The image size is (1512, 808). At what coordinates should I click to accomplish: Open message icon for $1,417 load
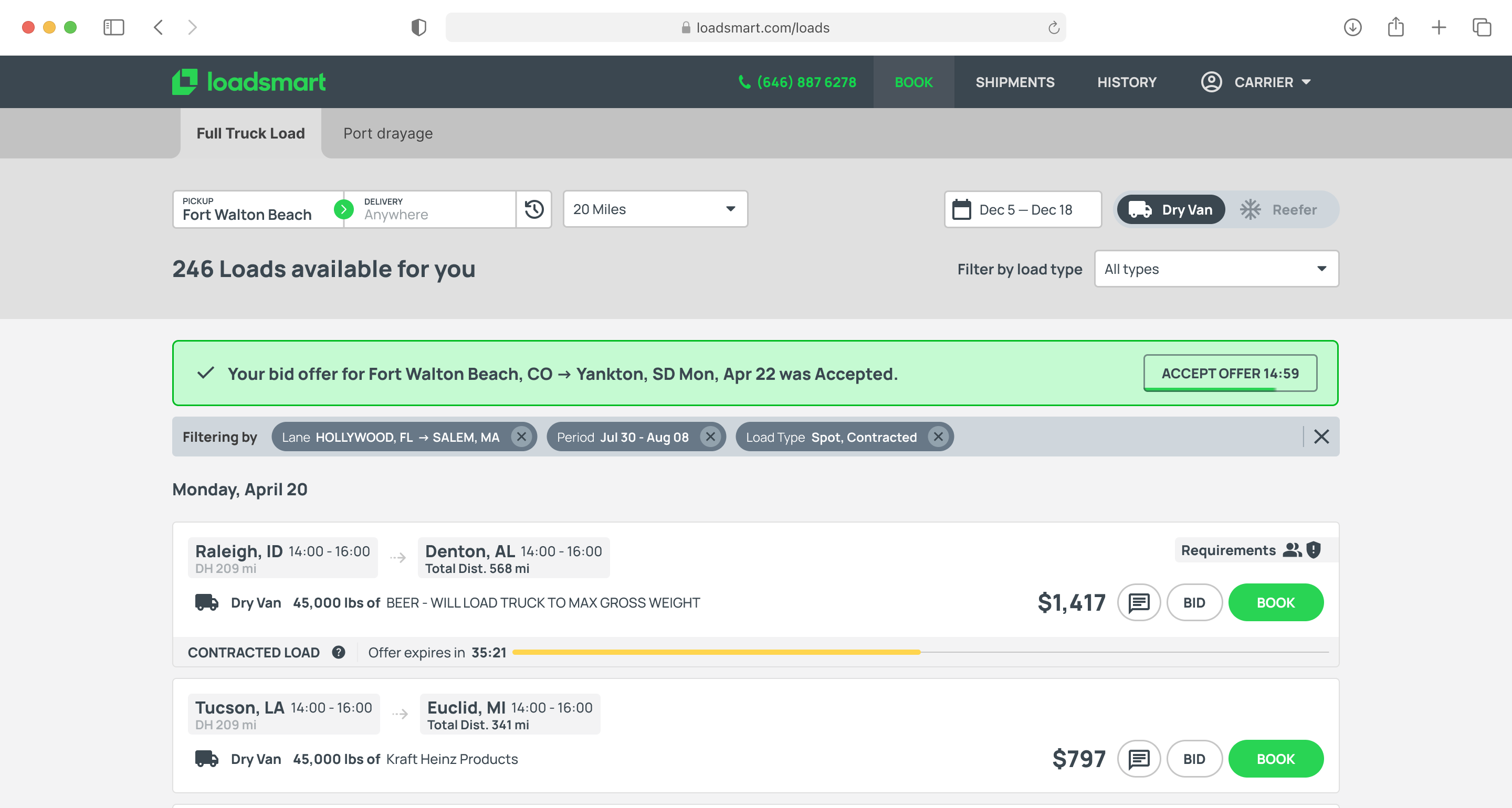click(x=1139, y=603)
